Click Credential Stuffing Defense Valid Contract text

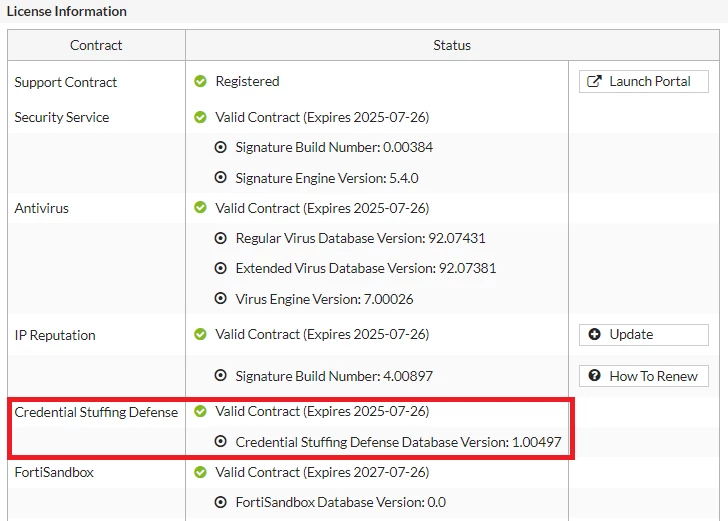tap(322, 411)
